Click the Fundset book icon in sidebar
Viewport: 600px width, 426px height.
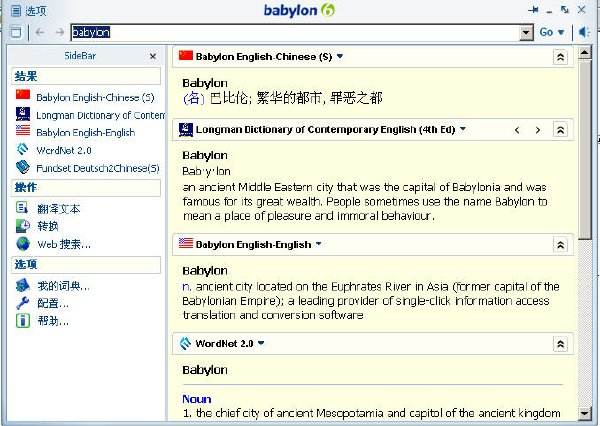pos(23,166)
